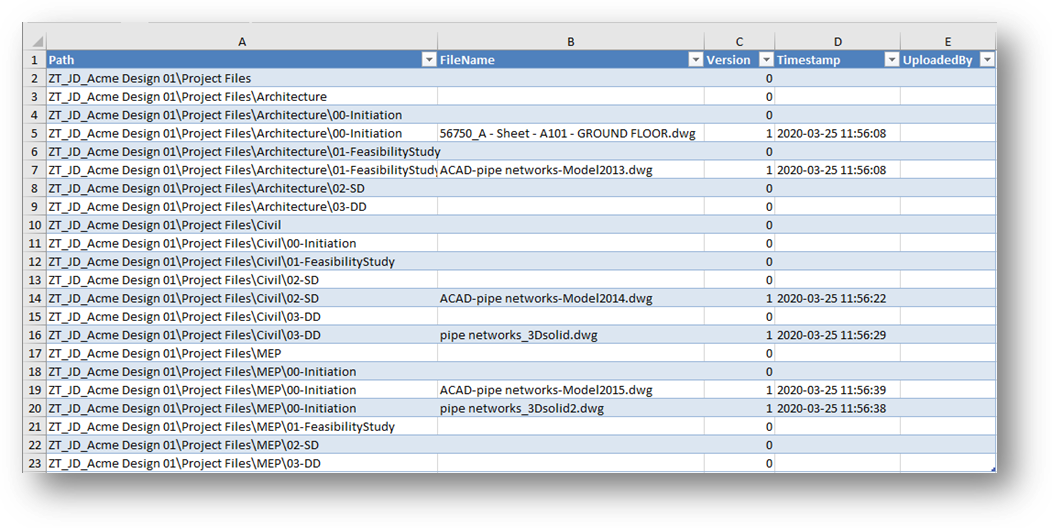Open the Timestamp column filter dropdown
1052x528 pixels.
point(892,60)
